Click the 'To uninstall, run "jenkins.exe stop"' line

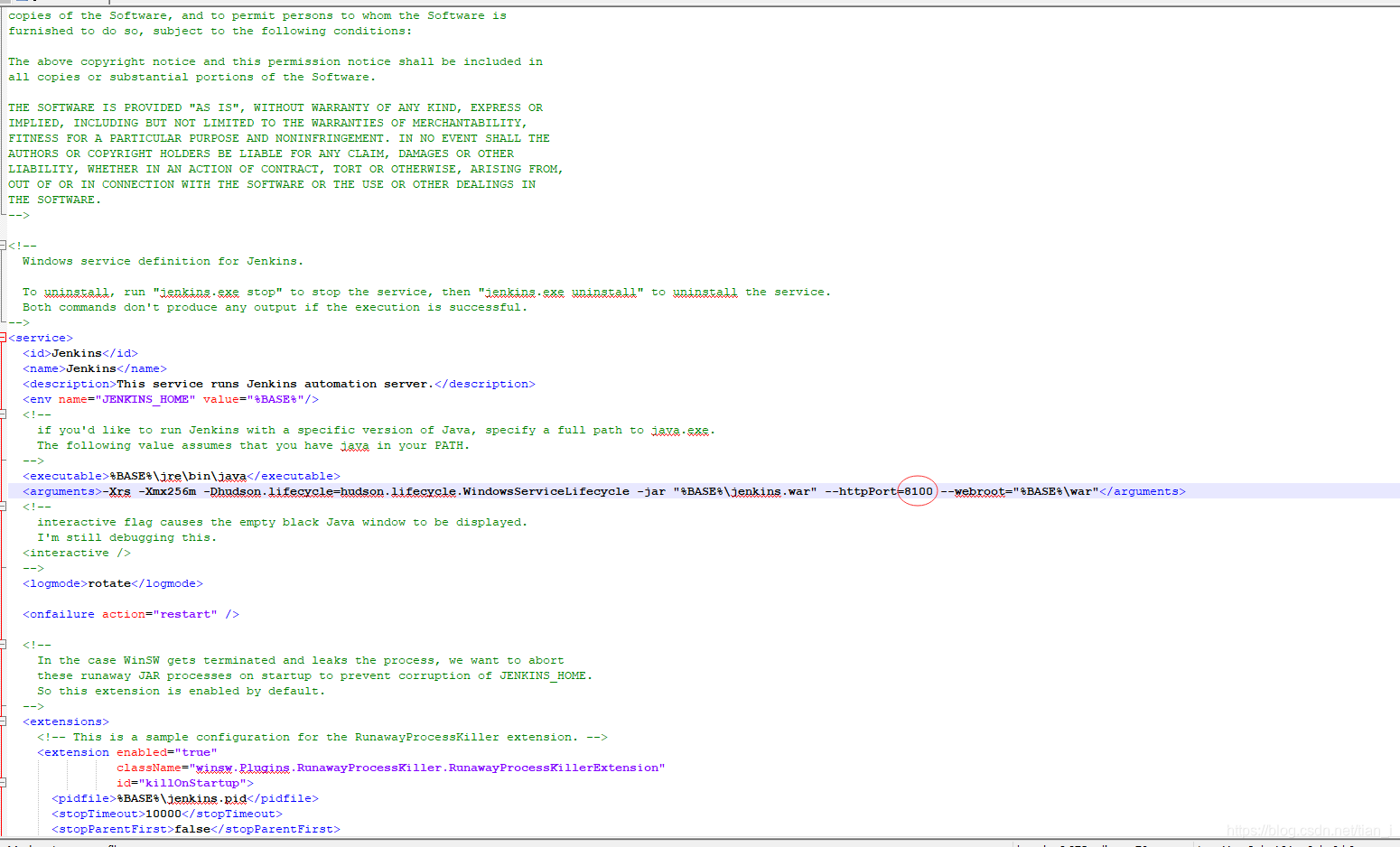(426, 292)
